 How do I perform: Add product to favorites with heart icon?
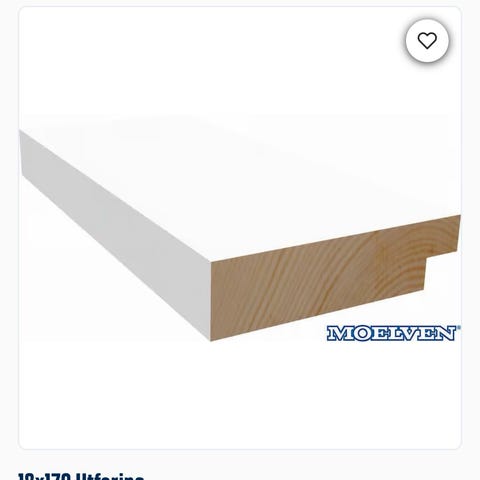pos(427,41)
